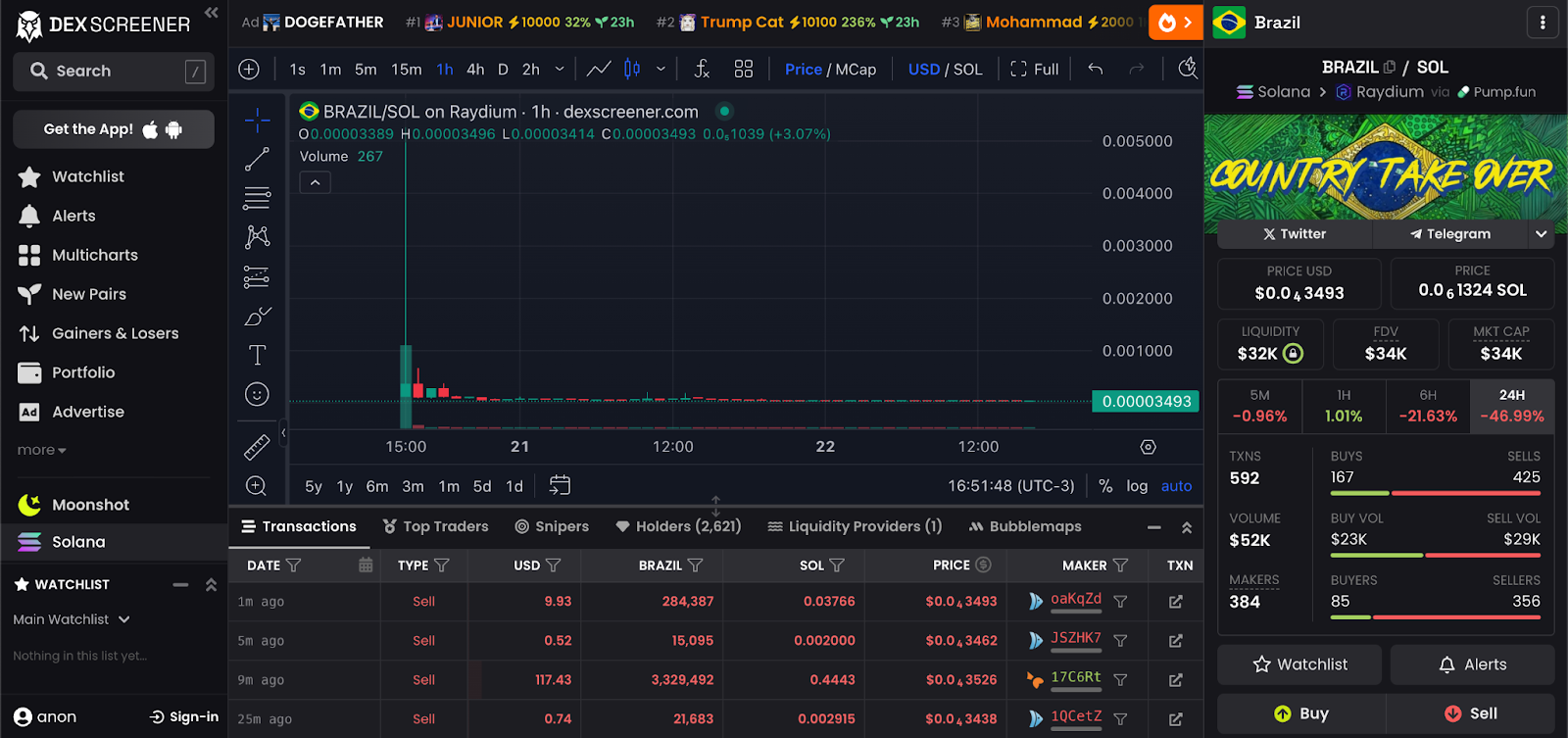Open the Fibonacci retracement tool

tap(257, 198)
